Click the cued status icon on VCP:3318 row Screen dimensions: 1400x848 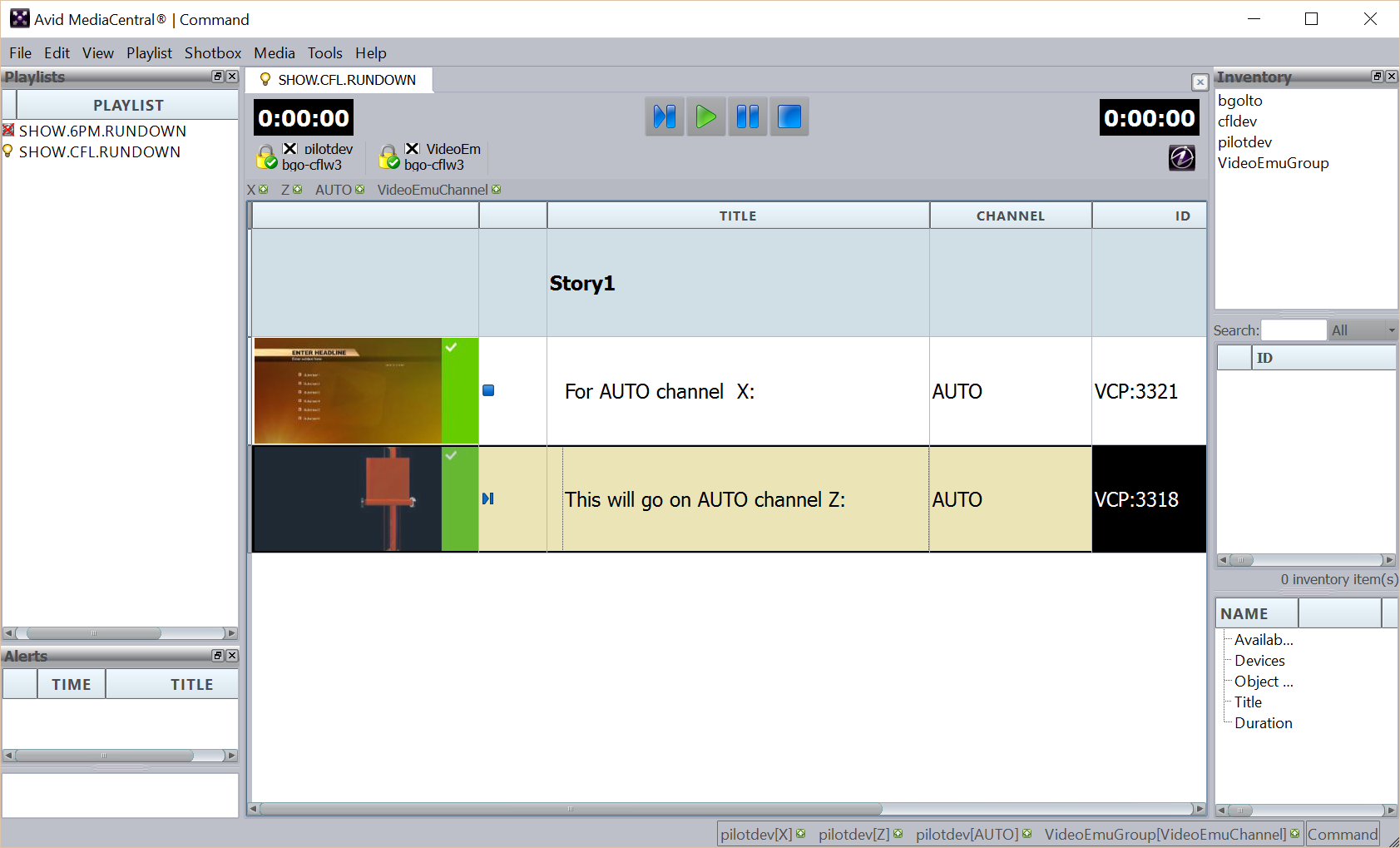[488, 498]
